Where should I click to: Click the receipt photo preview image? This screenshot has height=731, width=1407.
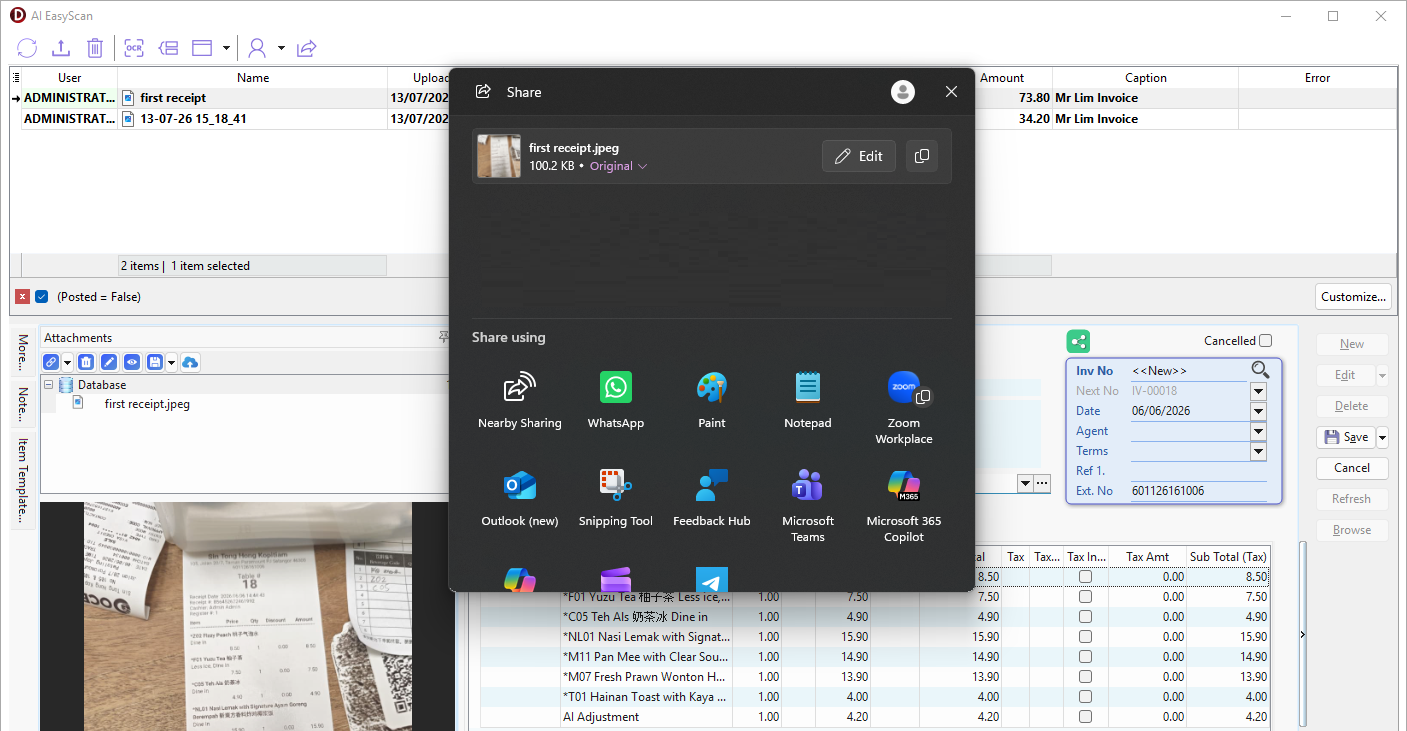pyautogui.click(x=247, y=616)
